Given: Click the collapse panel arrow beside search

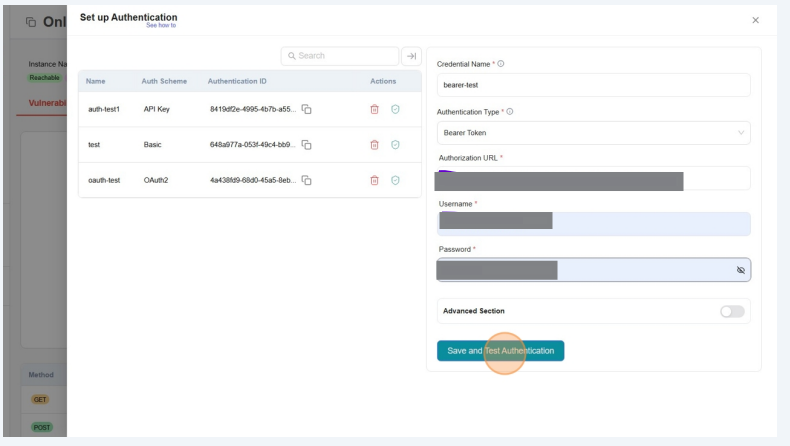Looking at the screenshot, I should [x=411, y=57].
